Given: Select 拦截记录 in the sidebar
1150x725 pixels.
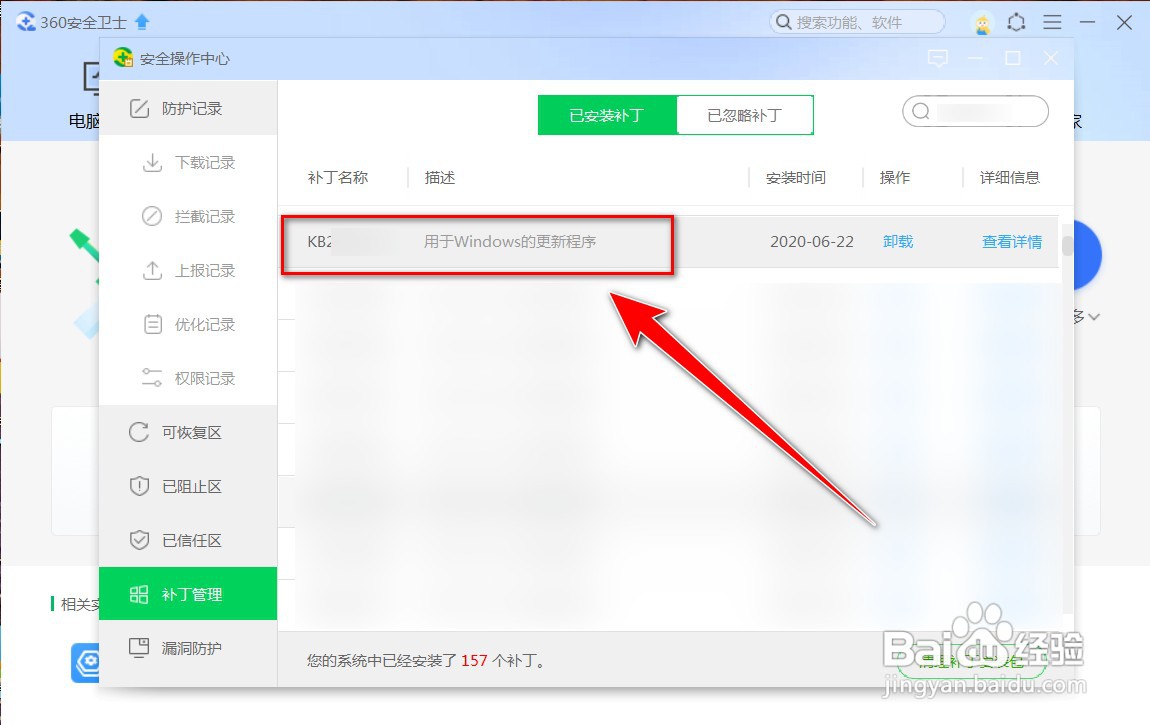Looking at the screenshot, I should (188, 217).
